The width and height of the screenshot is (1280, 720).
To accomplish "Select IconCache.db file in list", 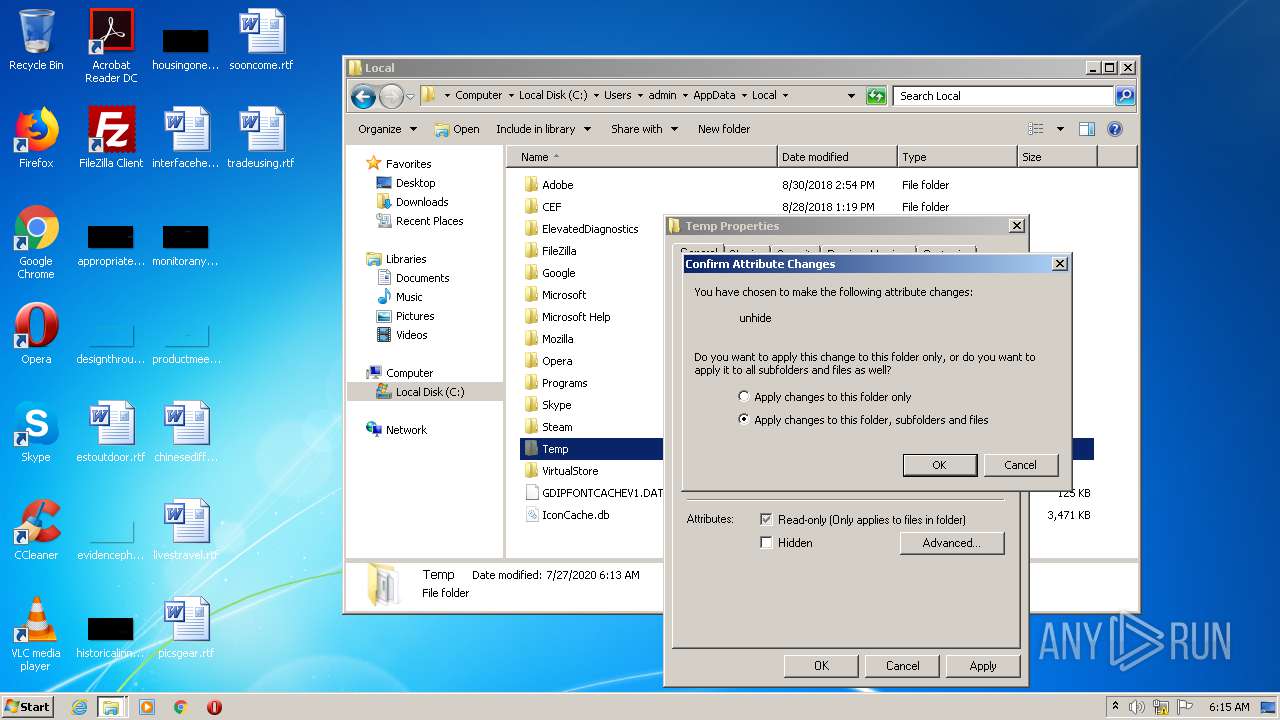I will coord(575,515).
